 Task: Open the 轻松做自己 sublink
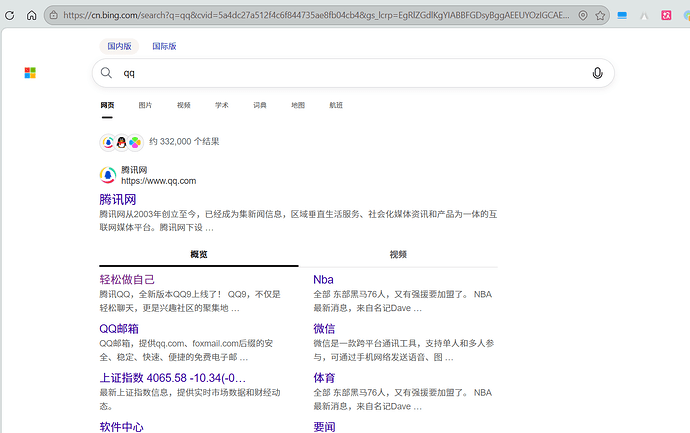coord(127,279)
